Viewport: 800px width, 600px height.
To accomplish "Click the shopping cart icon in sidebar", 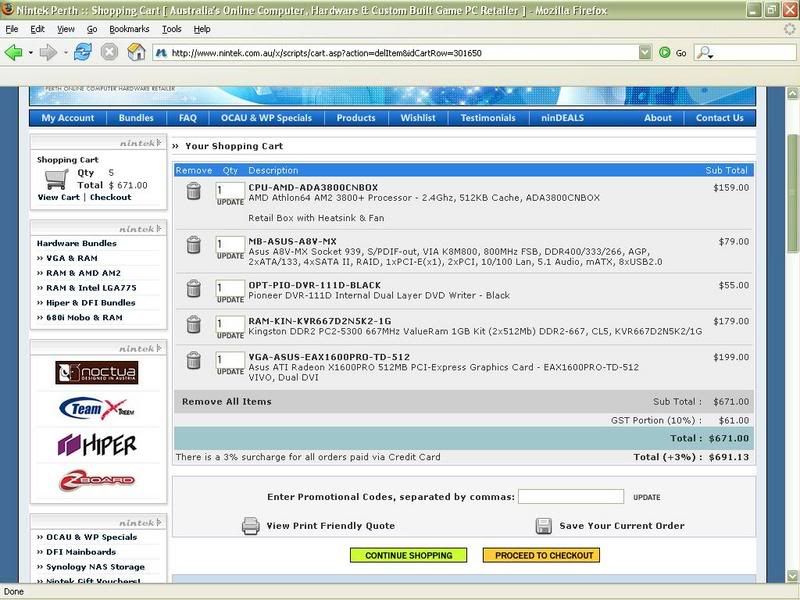I will tap(56, 180).
